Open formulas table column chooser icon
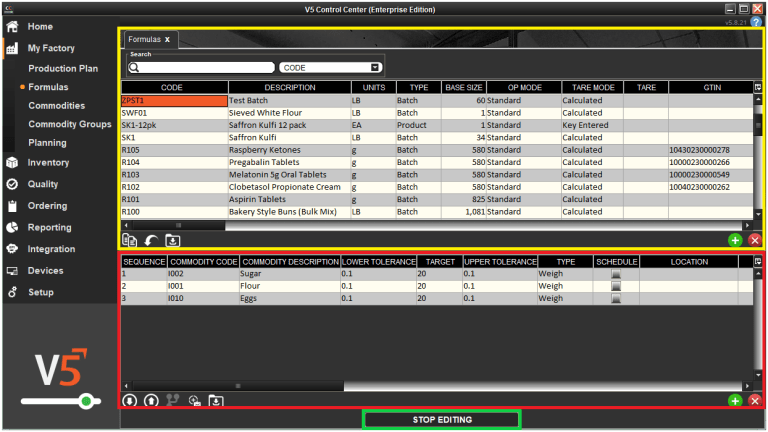Image resolution: width=768 pixels, height=432 pixels. [x=758, y=87]
